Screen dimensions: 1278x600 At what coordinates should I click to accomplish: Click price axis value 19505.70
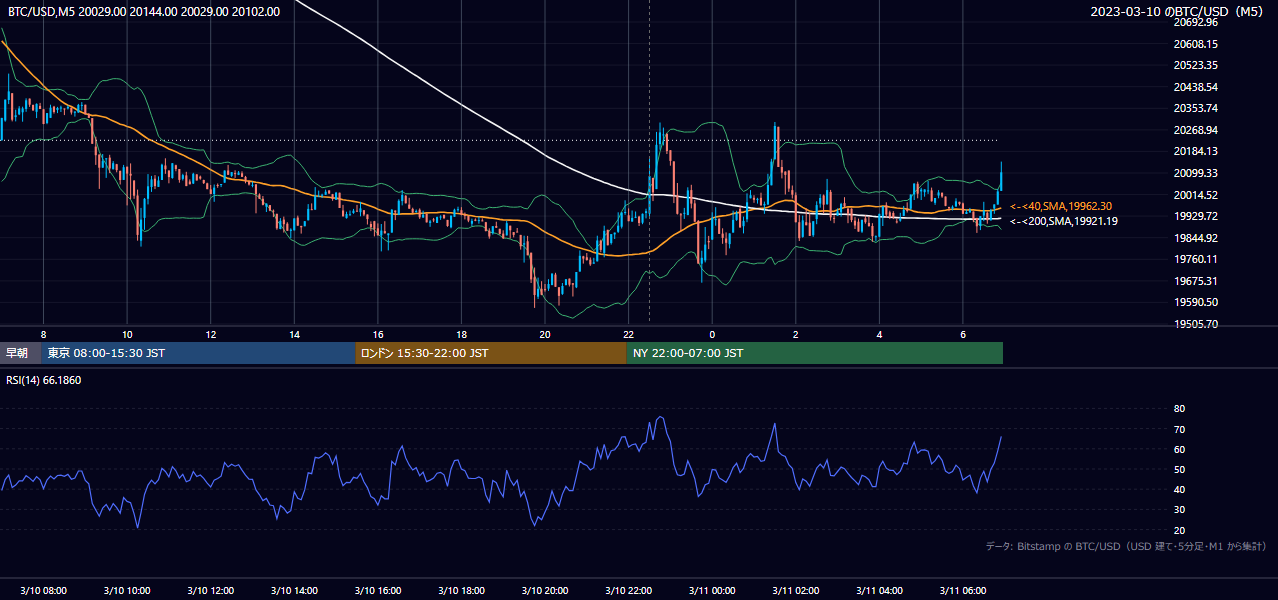tap(1196, 324)
